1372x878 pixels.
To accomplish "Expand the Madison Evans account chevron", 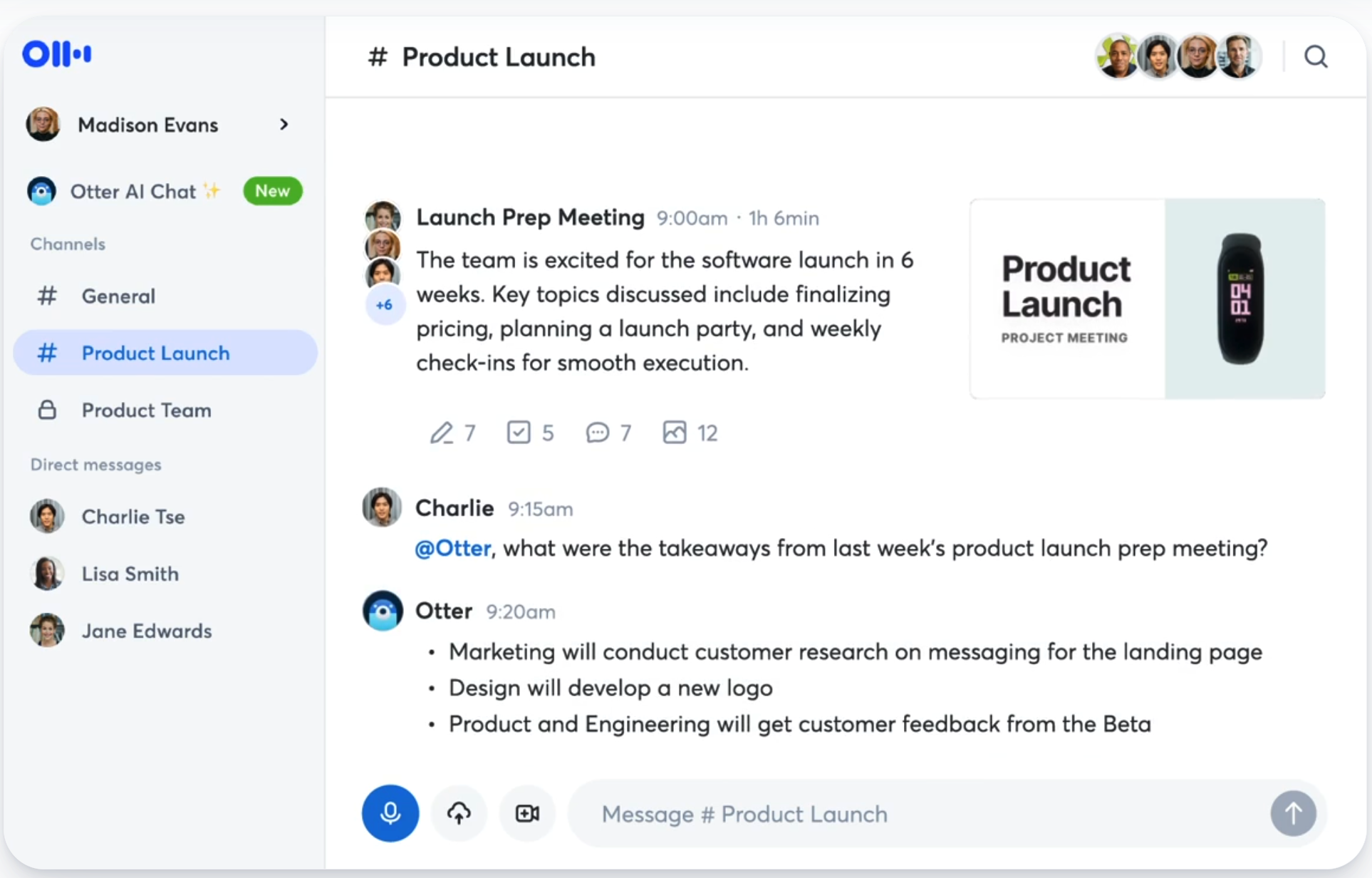I will [284, 125].
